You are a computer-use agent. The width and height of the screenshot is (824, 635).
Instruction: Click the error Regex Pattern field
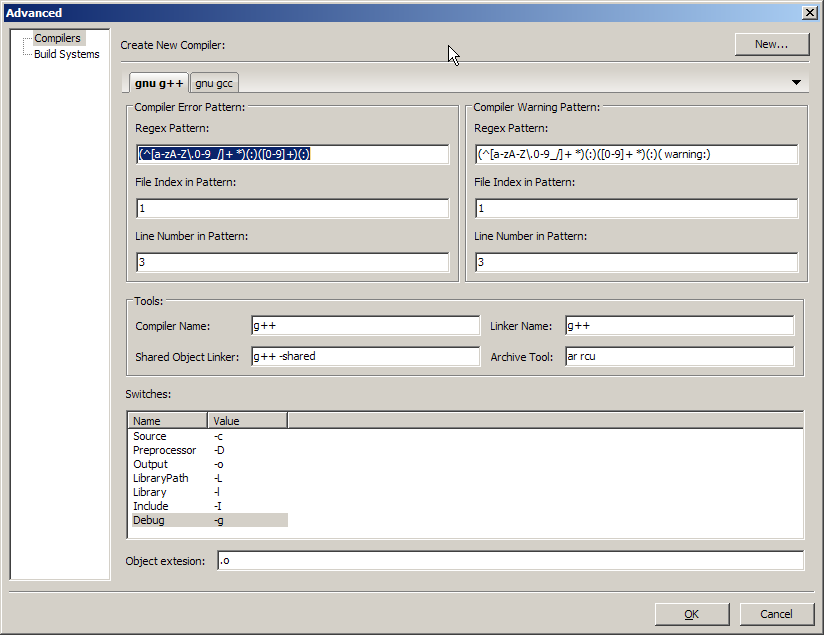click(292, 154)
